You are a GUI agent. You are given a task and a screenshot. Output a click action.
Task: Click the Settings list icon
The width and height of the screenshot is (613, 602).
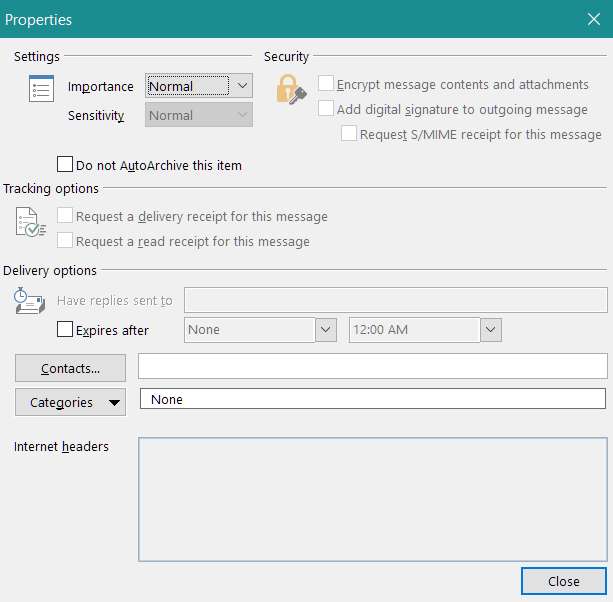tap(41, 89)
